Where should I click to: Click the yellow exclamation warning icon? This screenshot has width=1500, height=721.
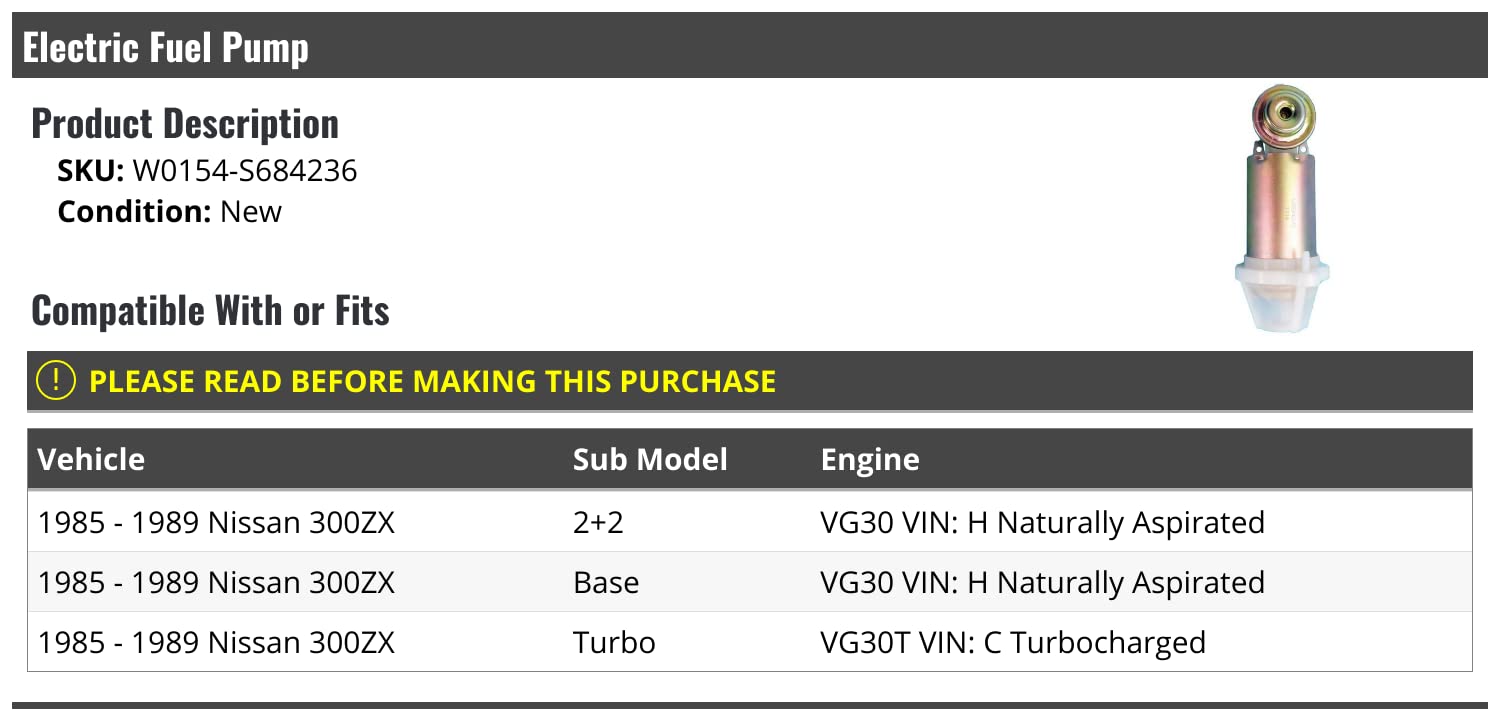56,381
